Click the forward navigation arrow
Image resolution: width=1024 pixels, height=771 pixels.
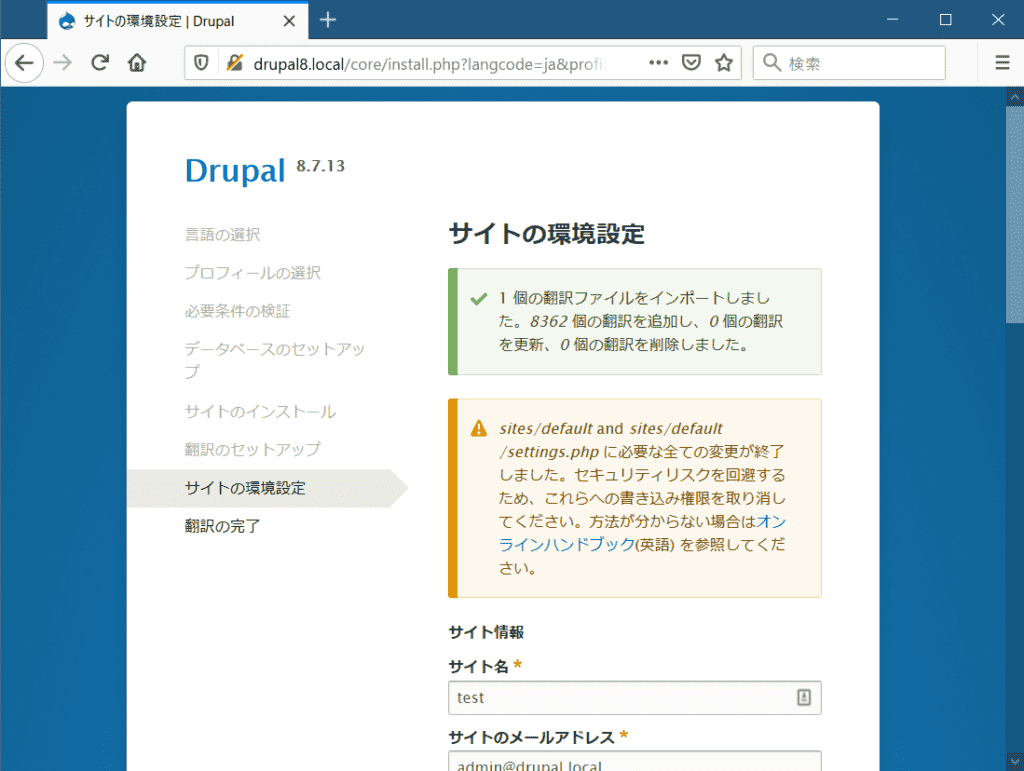click(x=63, y=63)
